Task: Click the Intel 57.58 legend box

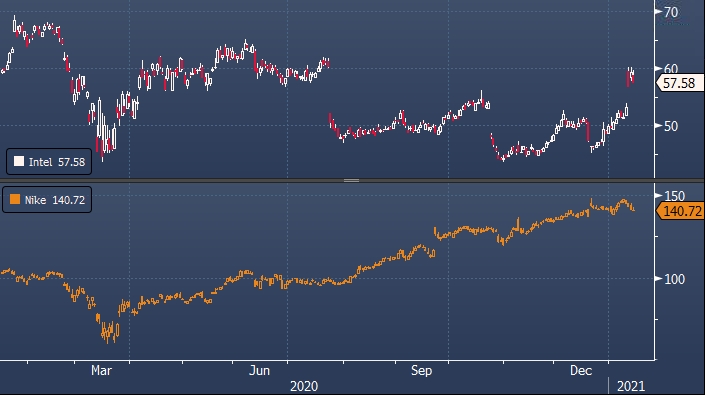Action: [49, 162]
